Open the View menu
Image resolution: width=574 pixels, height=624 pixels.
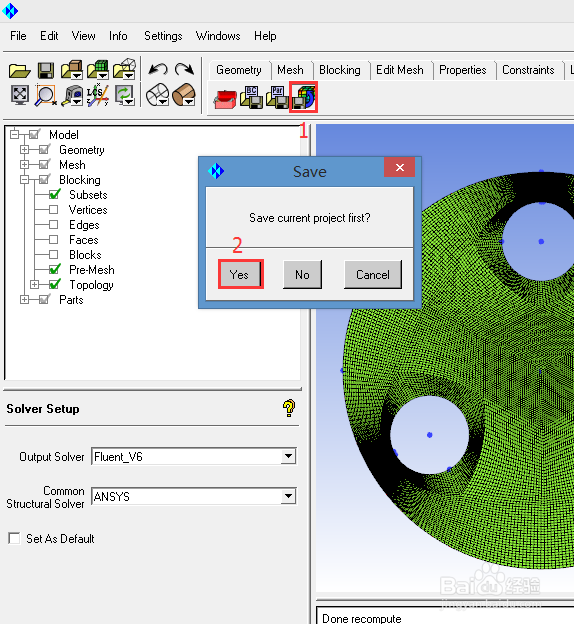(x=83, y=36)
